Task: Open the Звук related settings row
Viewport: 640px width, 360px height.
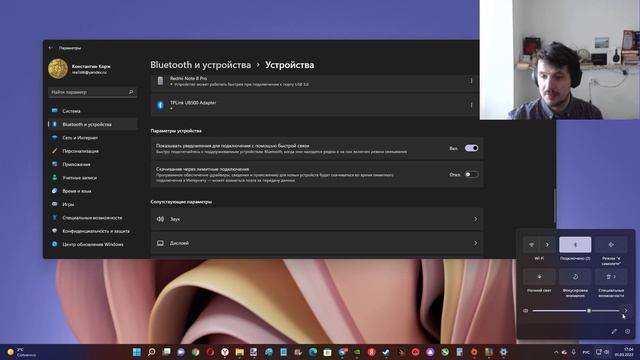Action: coord(317,219)
